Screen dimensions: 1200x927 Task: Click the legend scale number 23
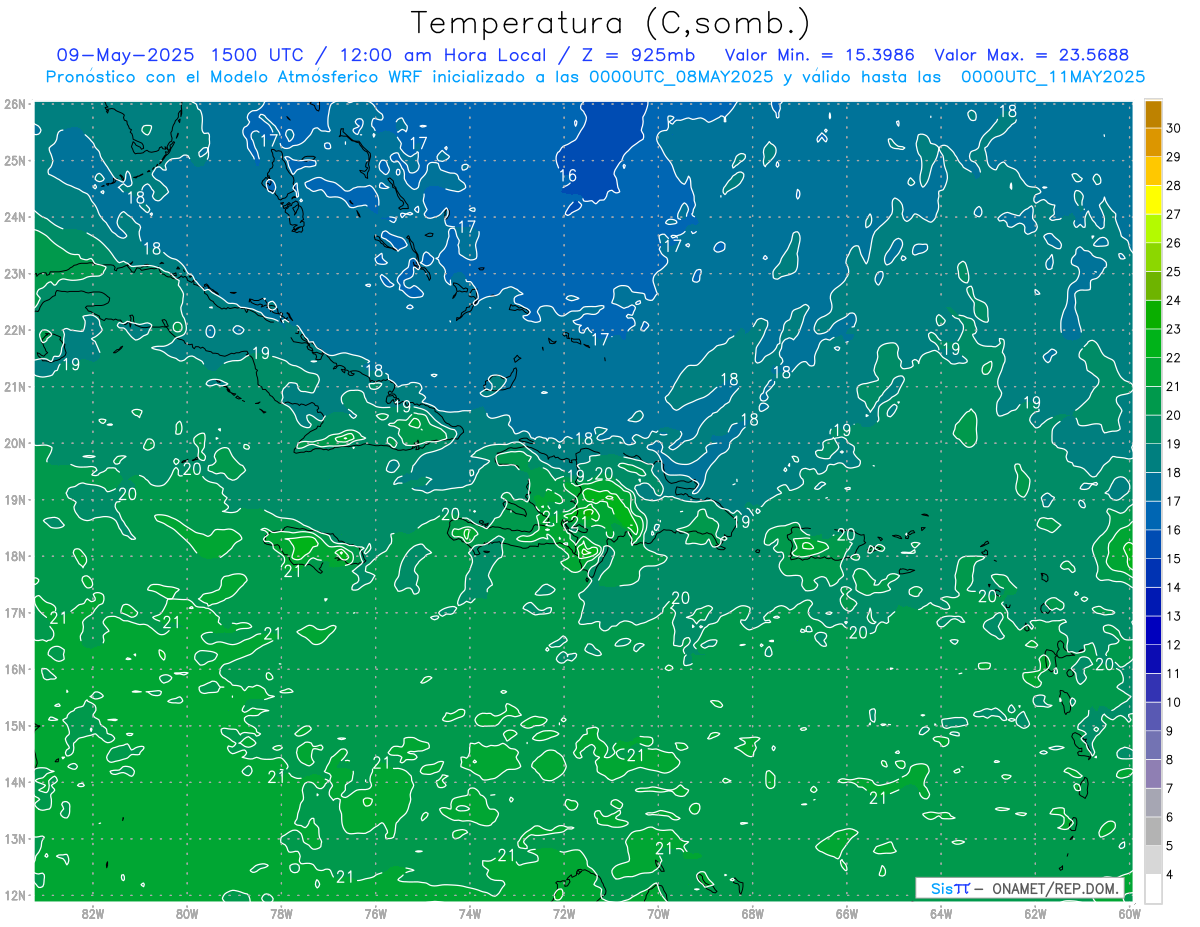(x=1173, y=329)
